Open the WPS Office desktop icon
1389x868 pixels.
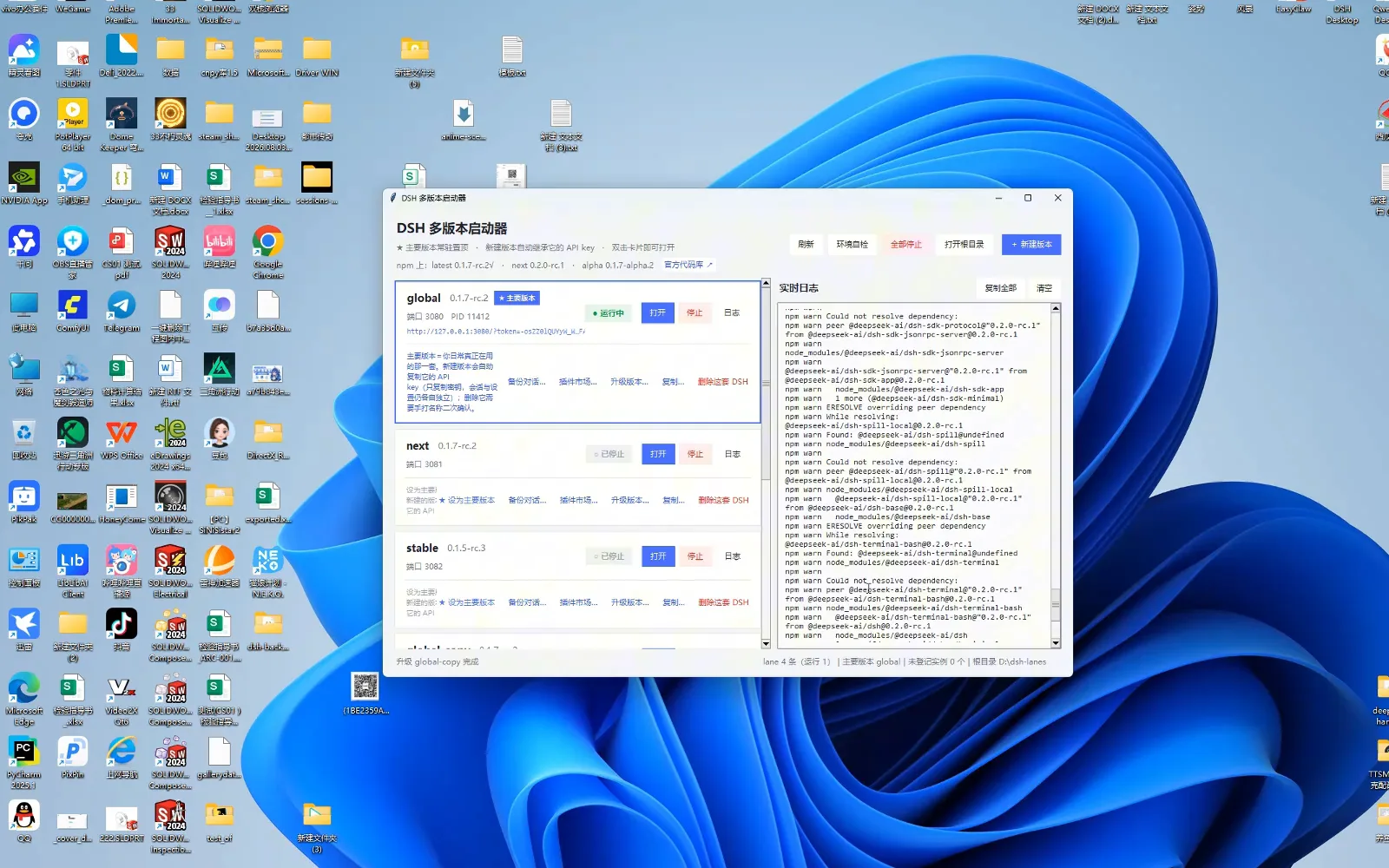[122, 438]
